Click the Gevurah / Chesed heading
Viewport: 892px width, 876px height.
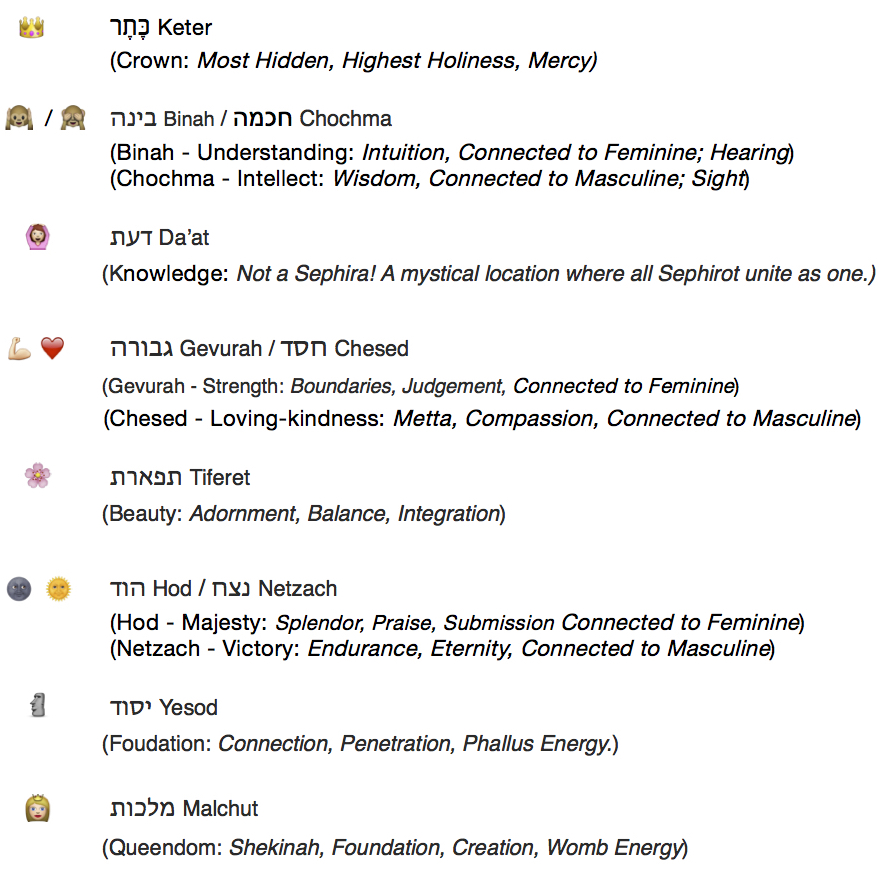(259, 348)
